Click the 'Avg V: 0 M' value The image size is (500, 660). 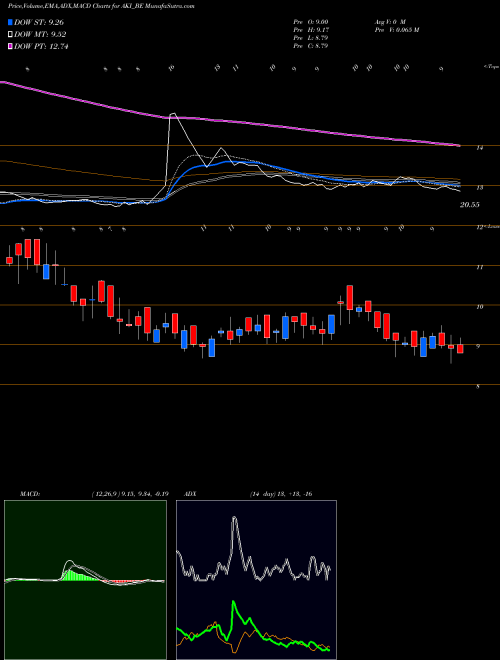[x=389, y=21]
